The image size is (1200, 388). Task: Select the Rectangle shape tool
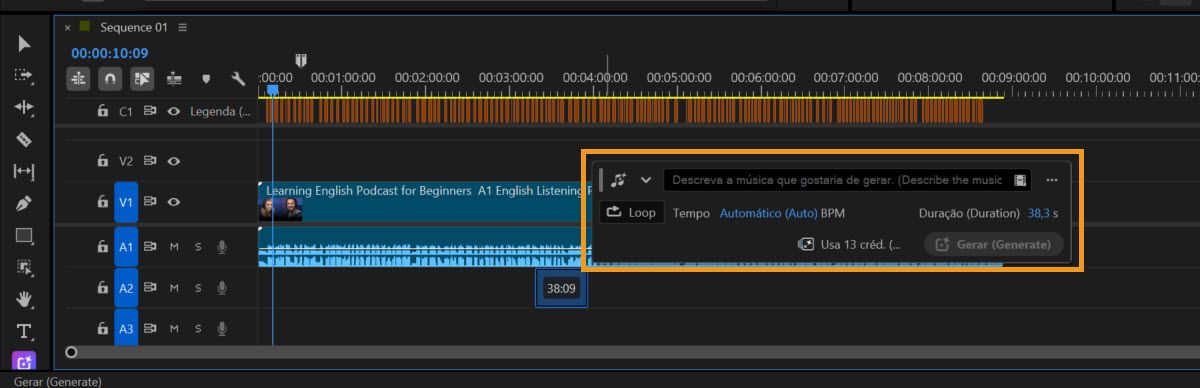click(x=24, y=236)
